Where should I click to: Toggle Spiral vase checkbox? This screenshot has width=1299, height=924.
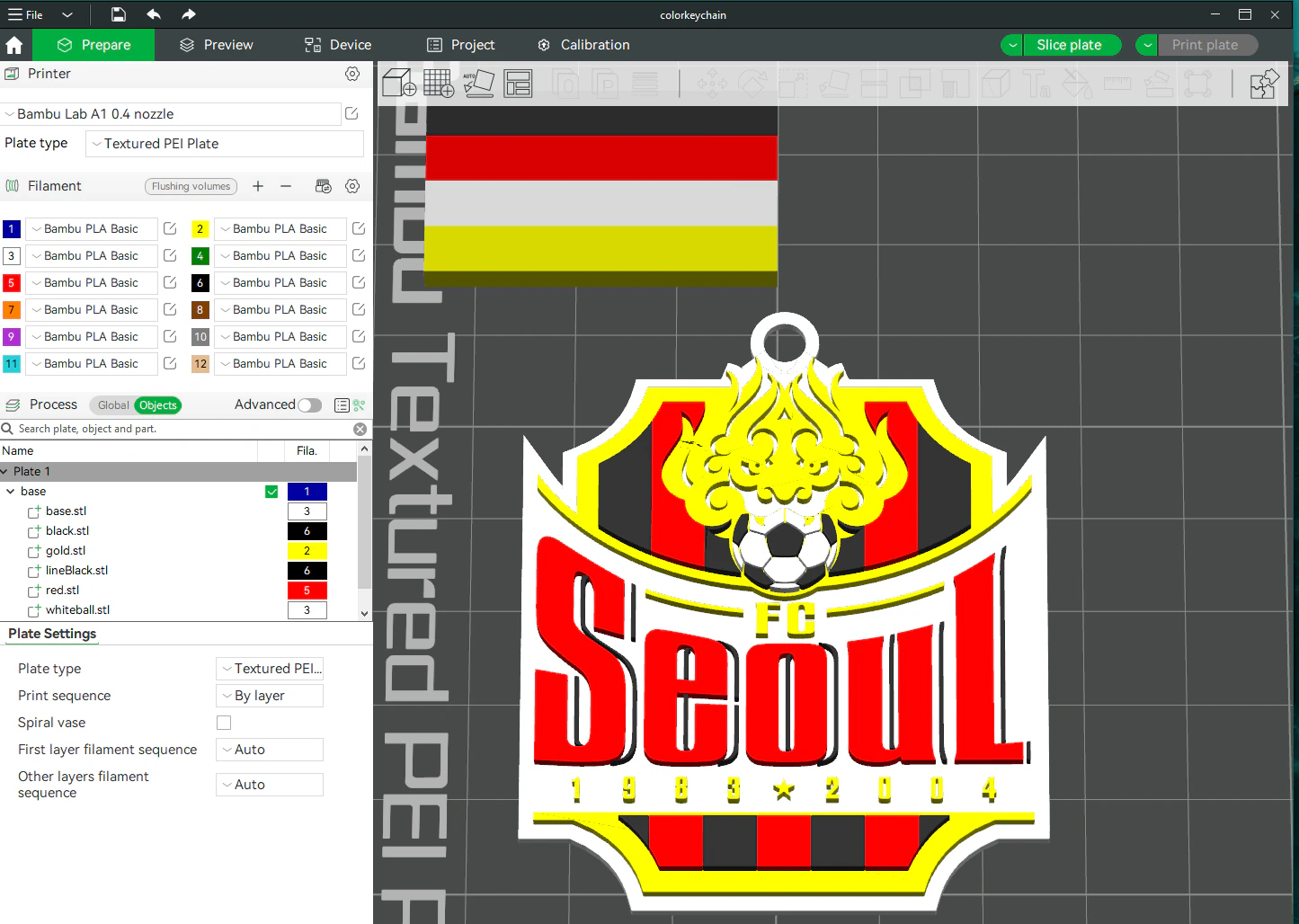click(224, 723)
